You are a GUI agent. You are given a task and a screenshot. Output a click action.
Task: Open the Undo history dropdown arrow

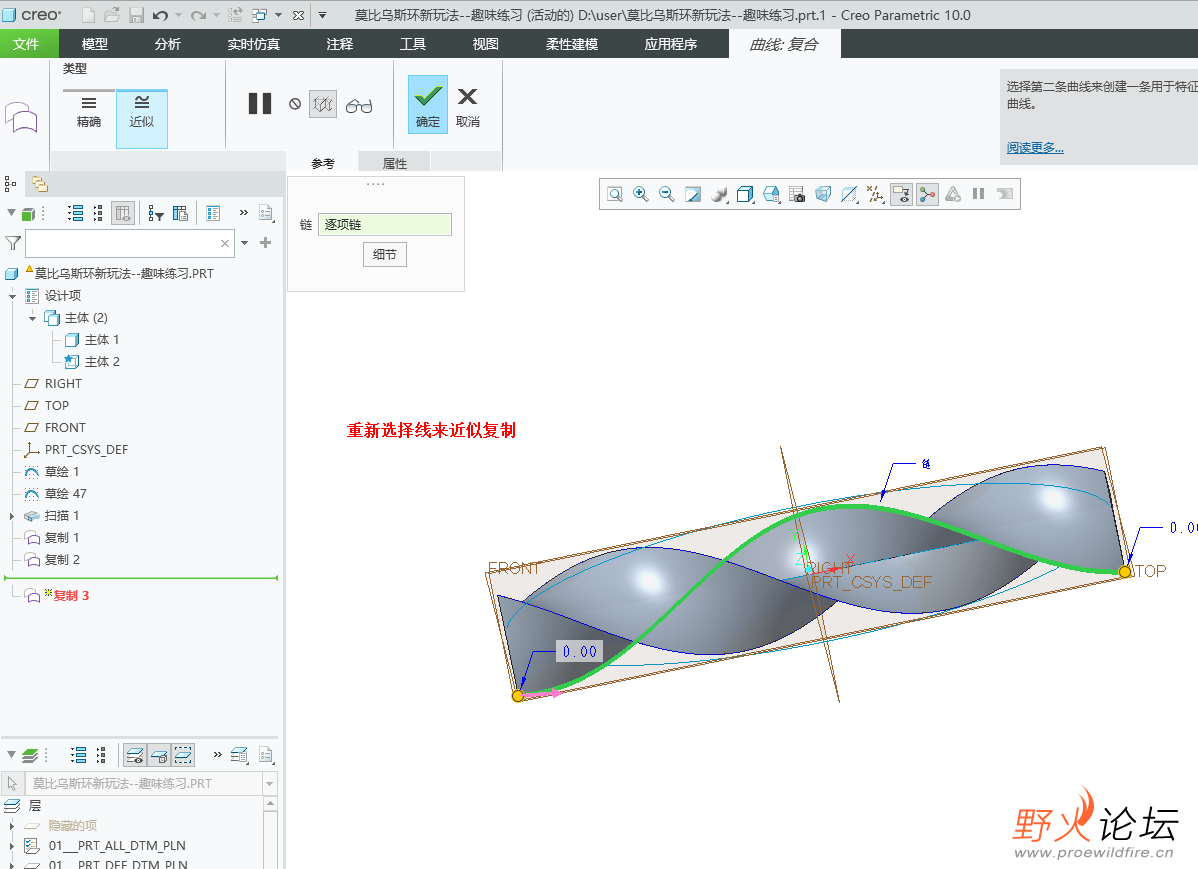coord(178,15)
